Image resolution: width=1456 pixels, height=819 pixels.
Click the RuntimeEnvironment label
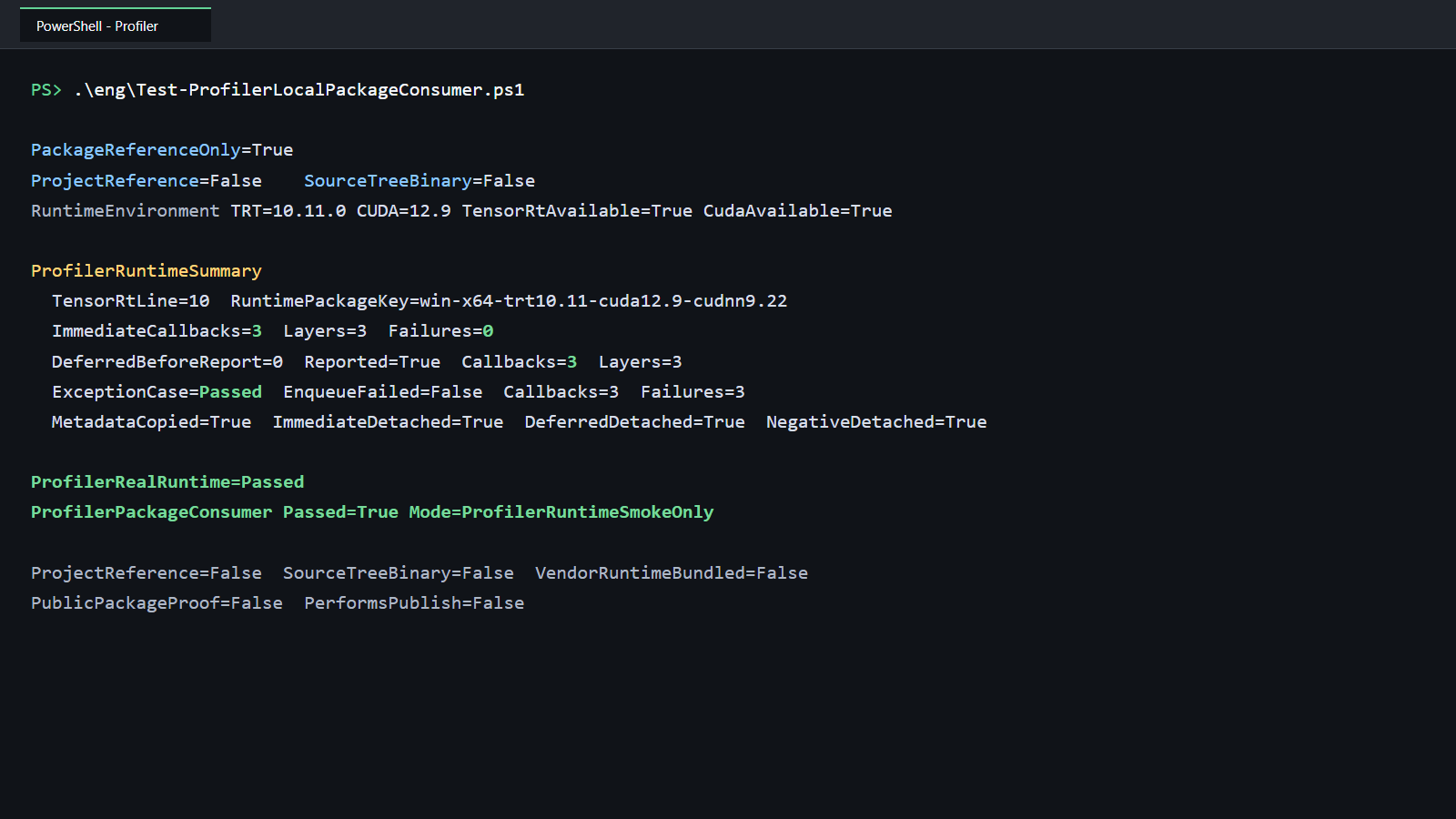[126, 211]
